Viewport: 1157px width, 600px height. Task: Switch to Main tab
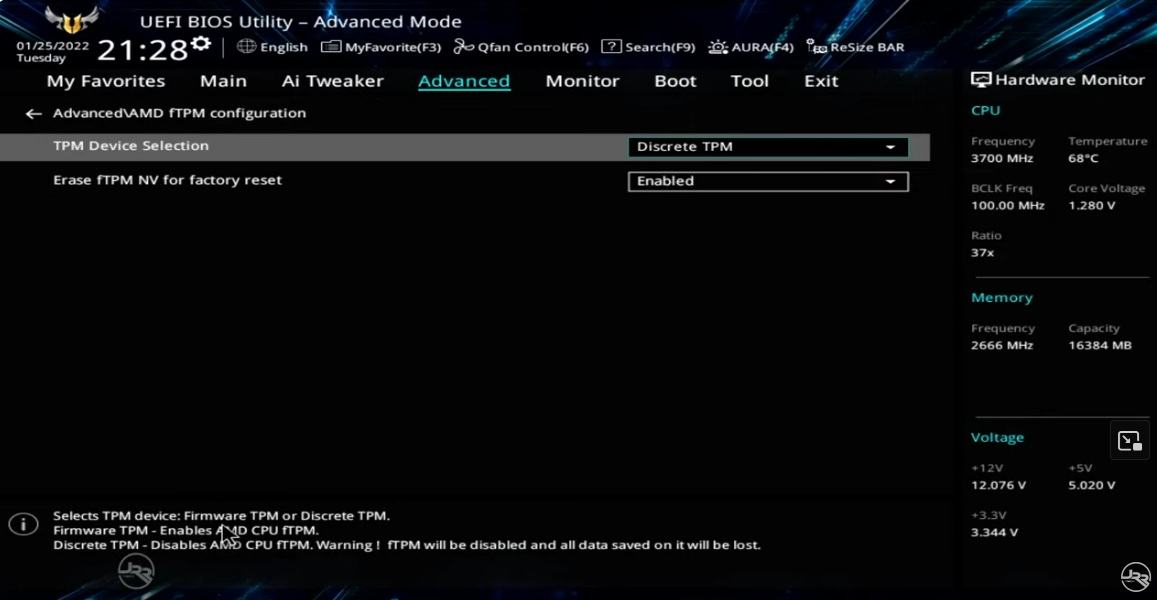(x=223, y=81)
